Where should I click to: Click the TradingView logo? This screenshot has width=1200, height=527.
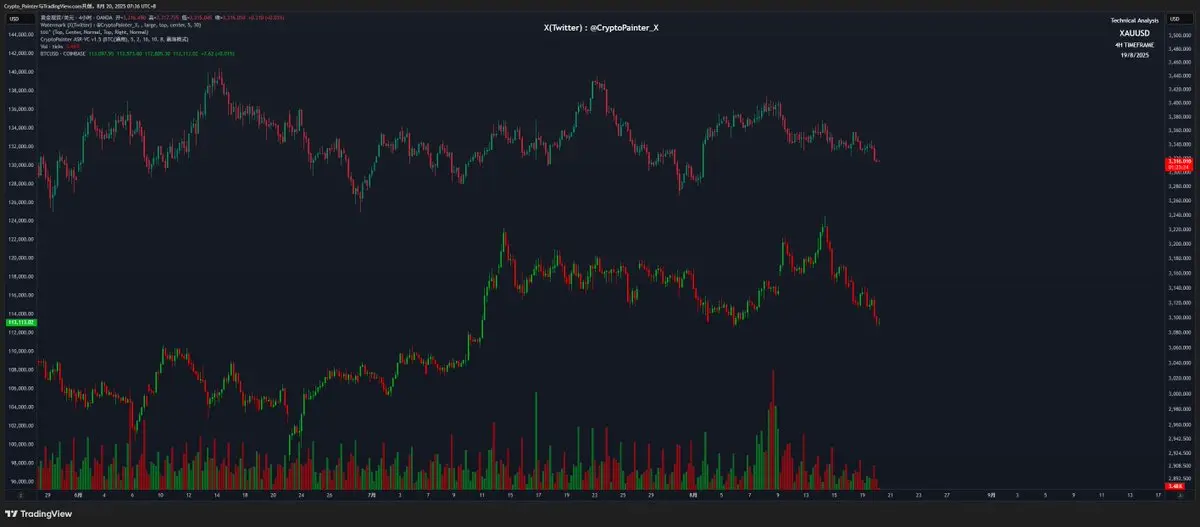point(39,514)
